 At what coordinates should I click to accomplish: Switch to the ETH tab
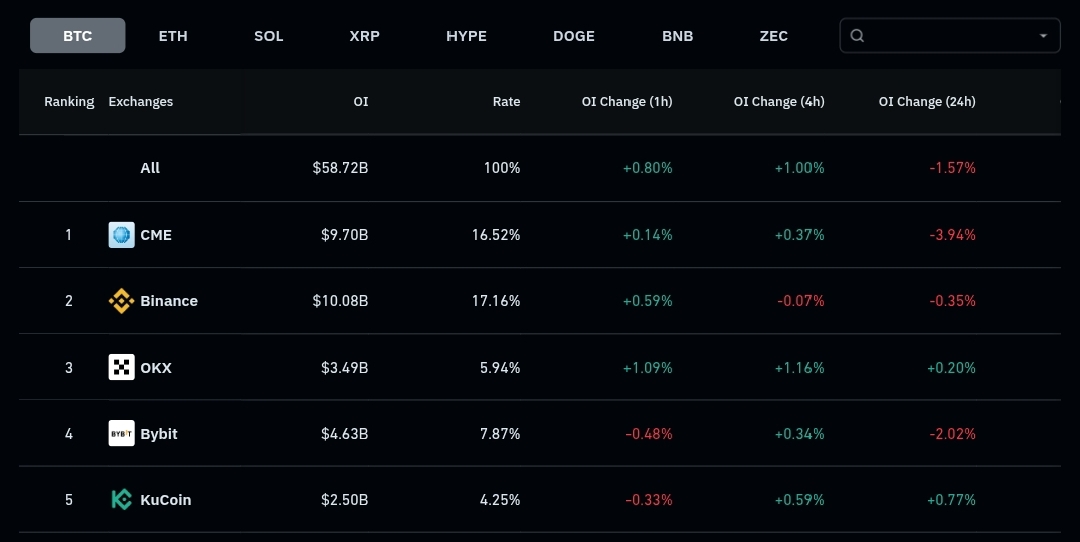point(173,36)
